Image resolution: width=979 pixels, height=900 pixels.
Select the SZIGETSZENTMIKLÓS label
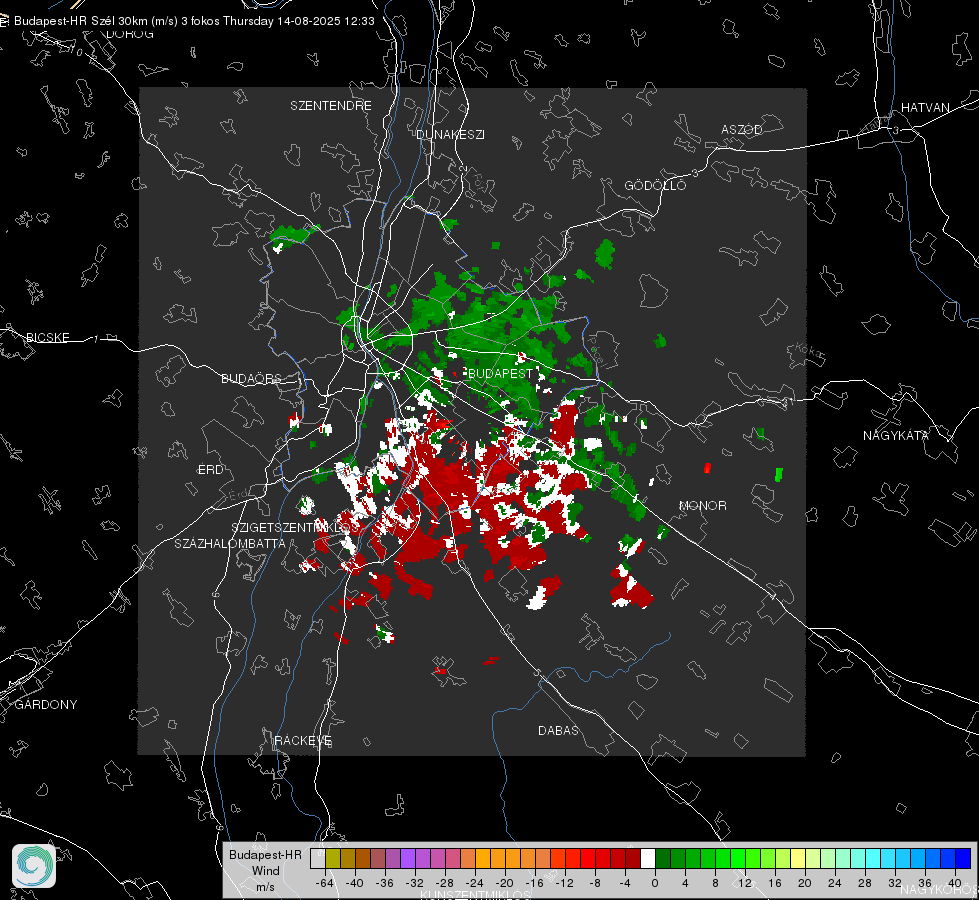point(296,527)
